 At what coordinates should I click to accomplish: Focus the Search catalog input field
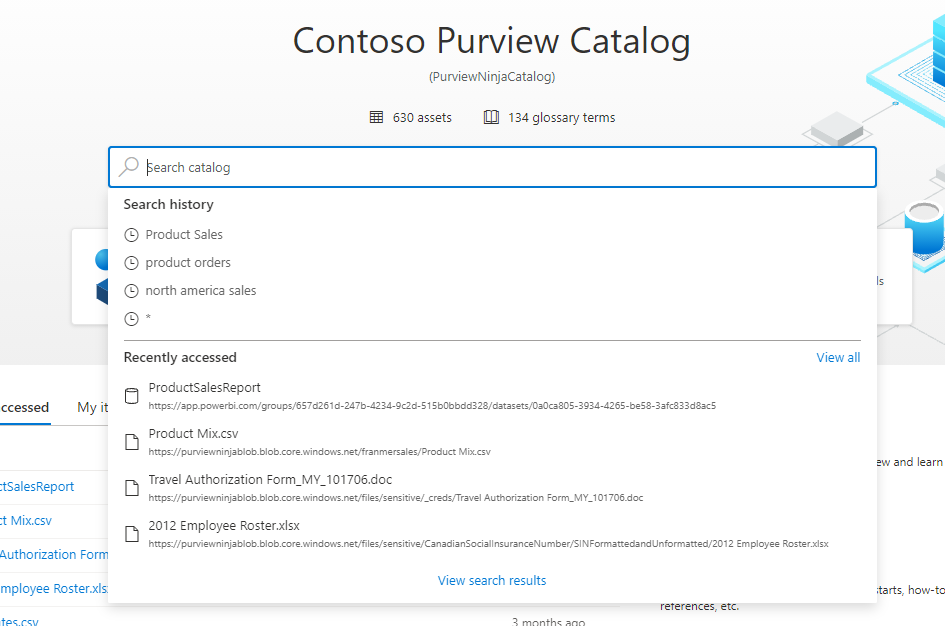click(492, 167)
